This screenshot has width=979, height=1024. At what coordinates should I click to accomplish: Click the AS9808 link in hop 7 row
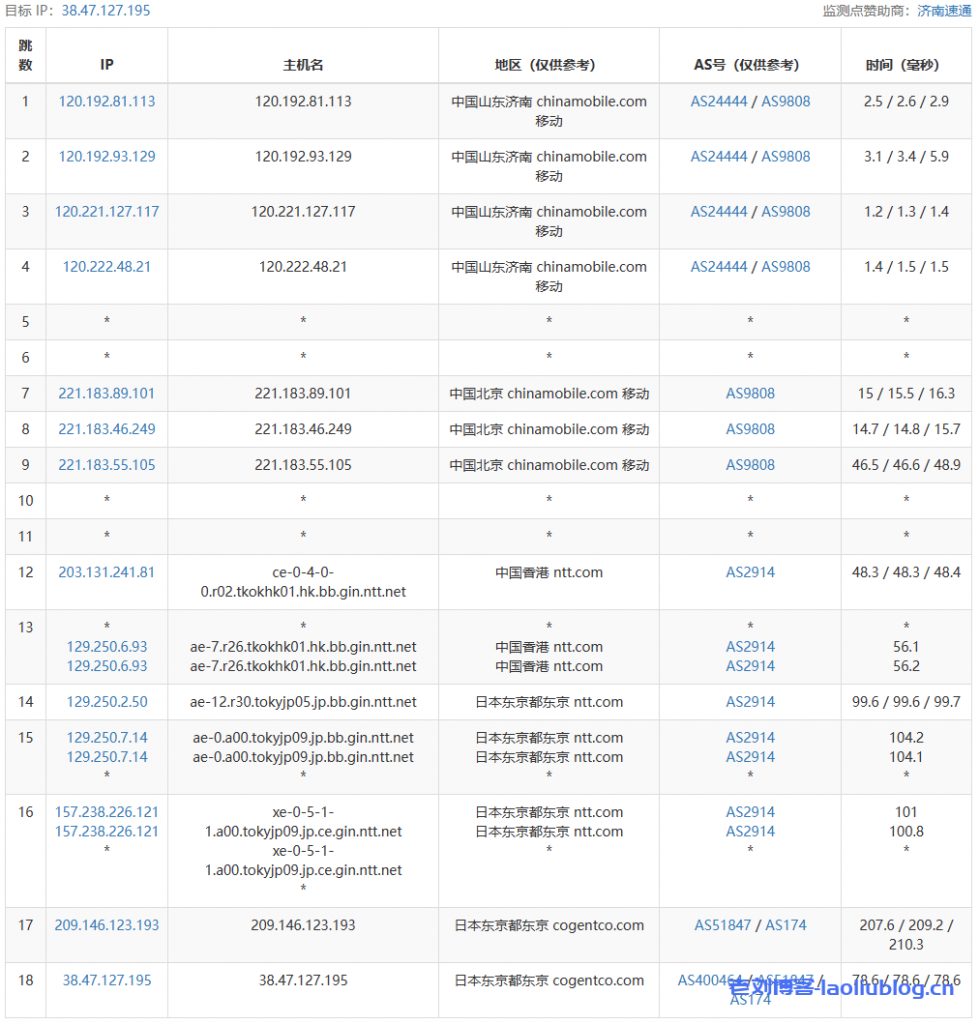[750, 393]
